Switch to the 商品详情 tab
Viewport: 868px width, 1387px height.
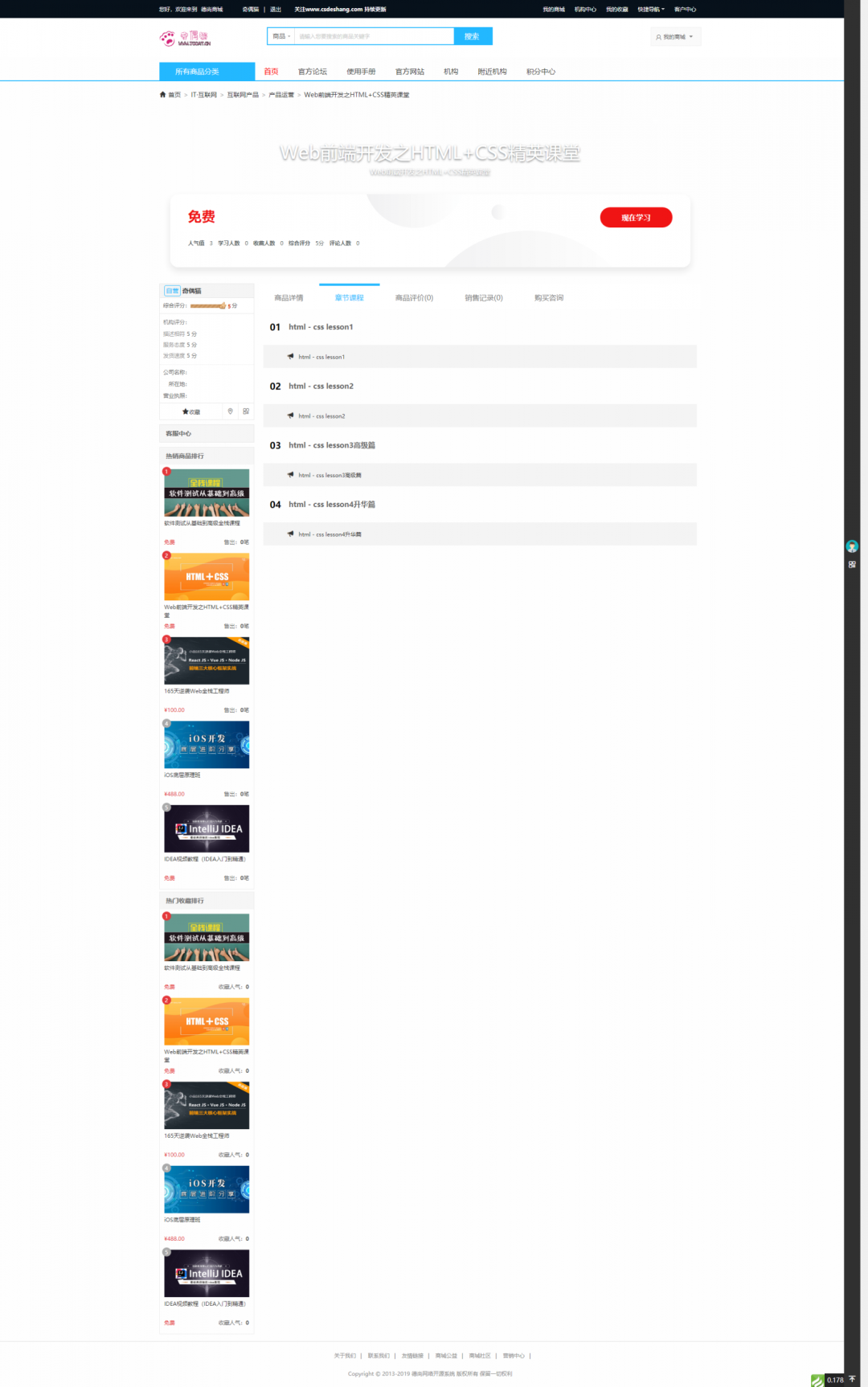click(x=289, y=298)
